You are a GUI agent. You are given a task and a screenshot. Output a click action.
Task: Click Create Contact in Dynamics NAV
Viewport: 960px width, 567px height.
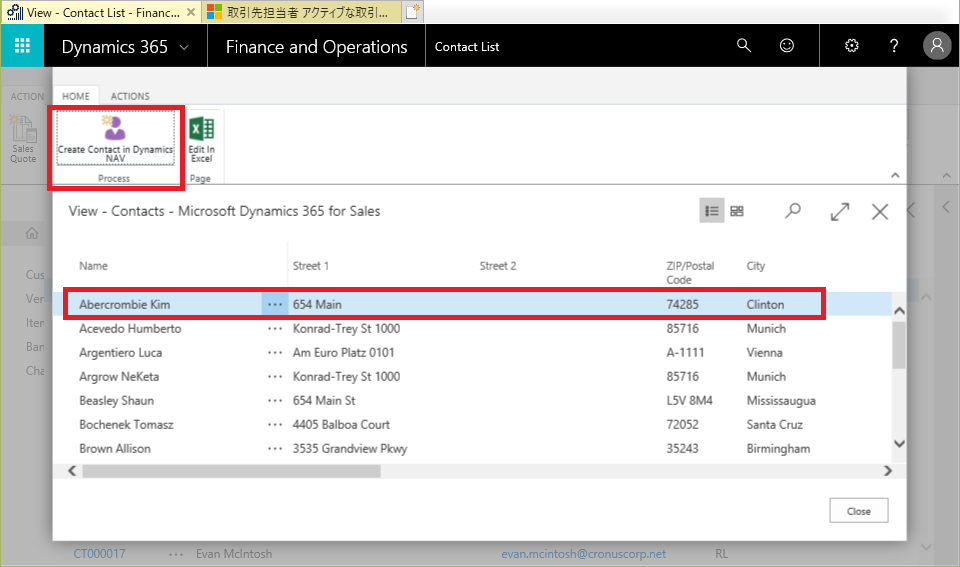pyautogui.click(x=115, y=140)
